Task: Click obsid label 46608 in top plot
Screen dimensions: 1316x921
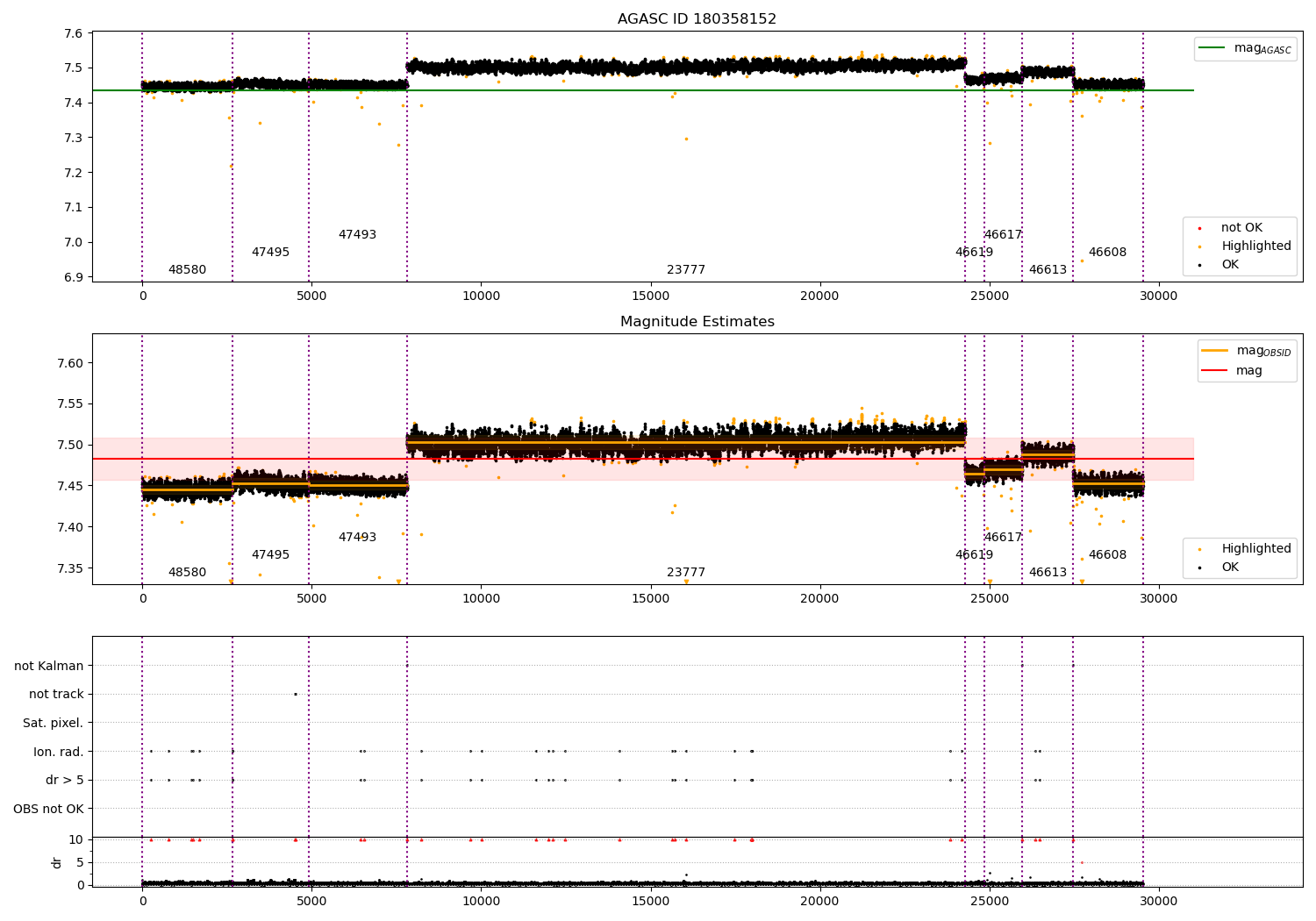Action: 1107,253
